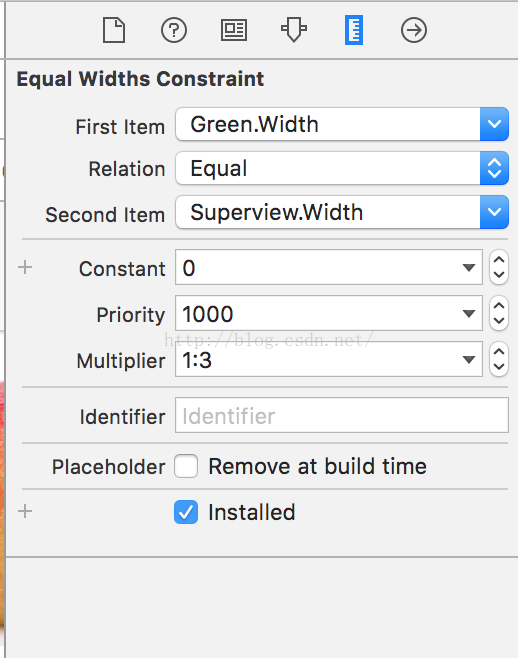This screenshot has width=518, height=658.
Task: Click the Multiplier stepper control
Action: point(499,359)
